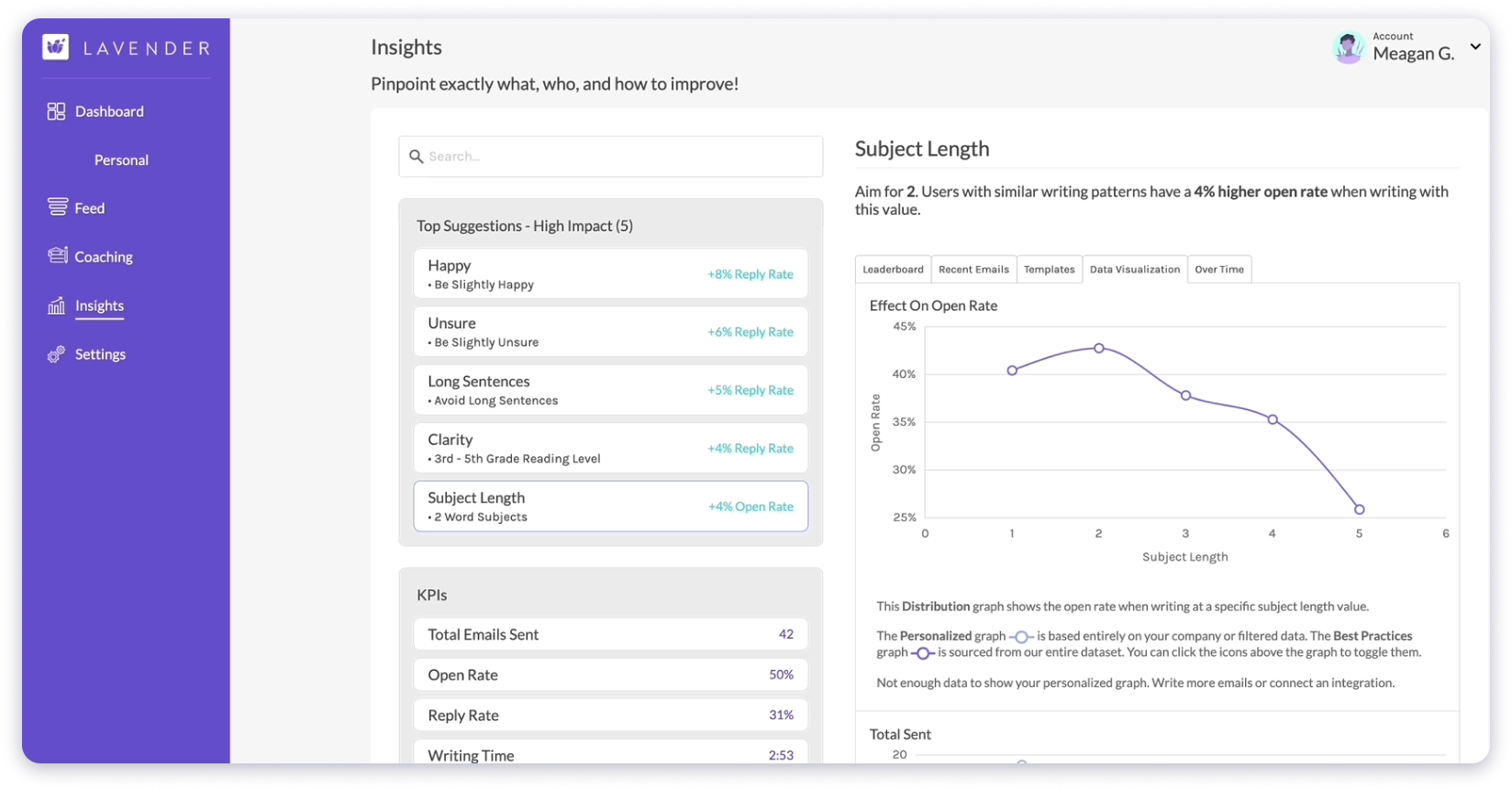Select the Total Emails Sent KPI row
The width and height of the screenshot is (1512, 790).
point(610,635)
